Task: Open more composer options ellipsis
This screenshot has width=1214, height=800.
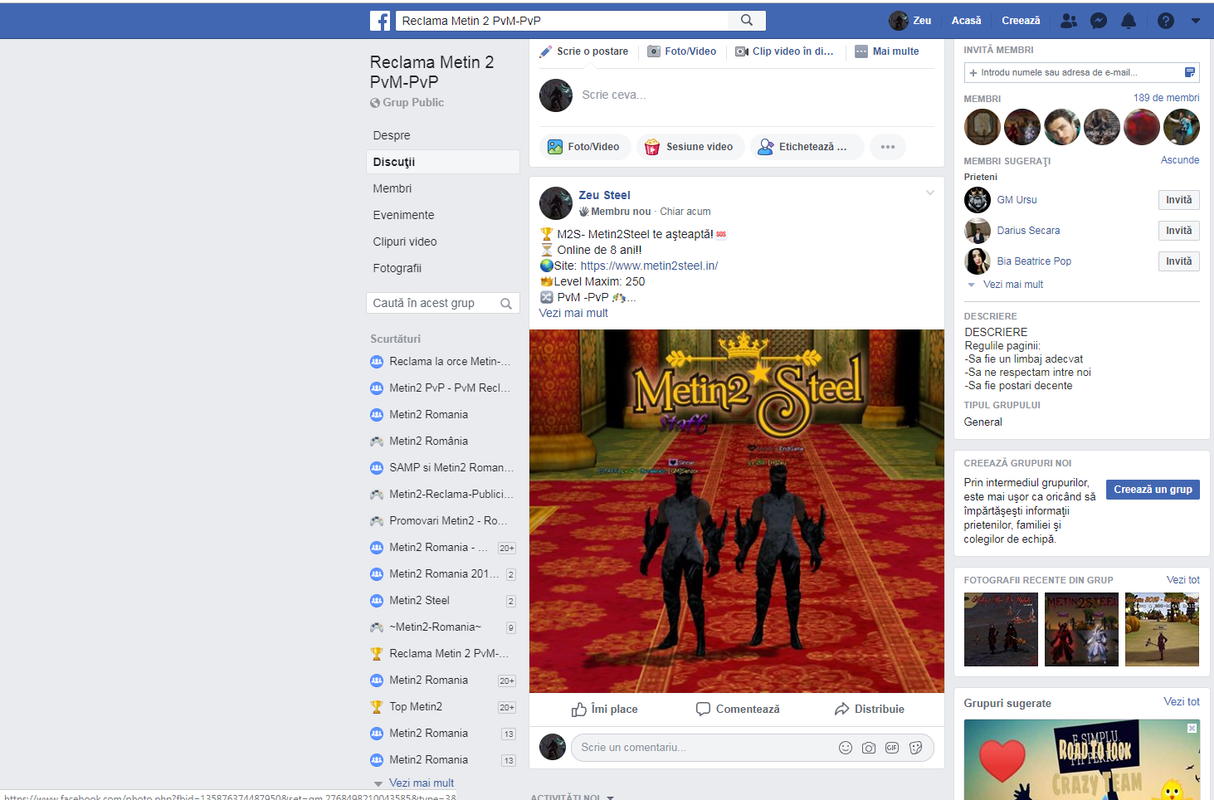Action: [887, 147]
